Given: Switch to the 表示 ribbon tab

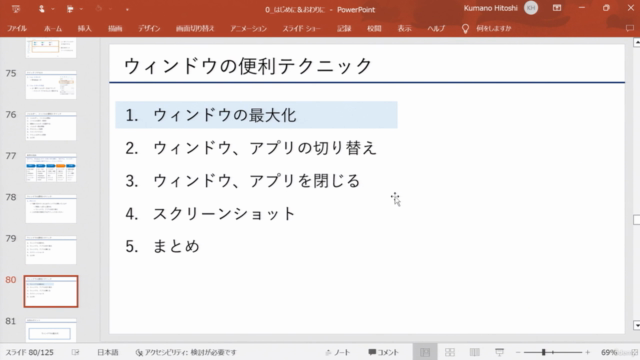Looking at the screenshot, I should pyautogui.click(x=404, y=29).
